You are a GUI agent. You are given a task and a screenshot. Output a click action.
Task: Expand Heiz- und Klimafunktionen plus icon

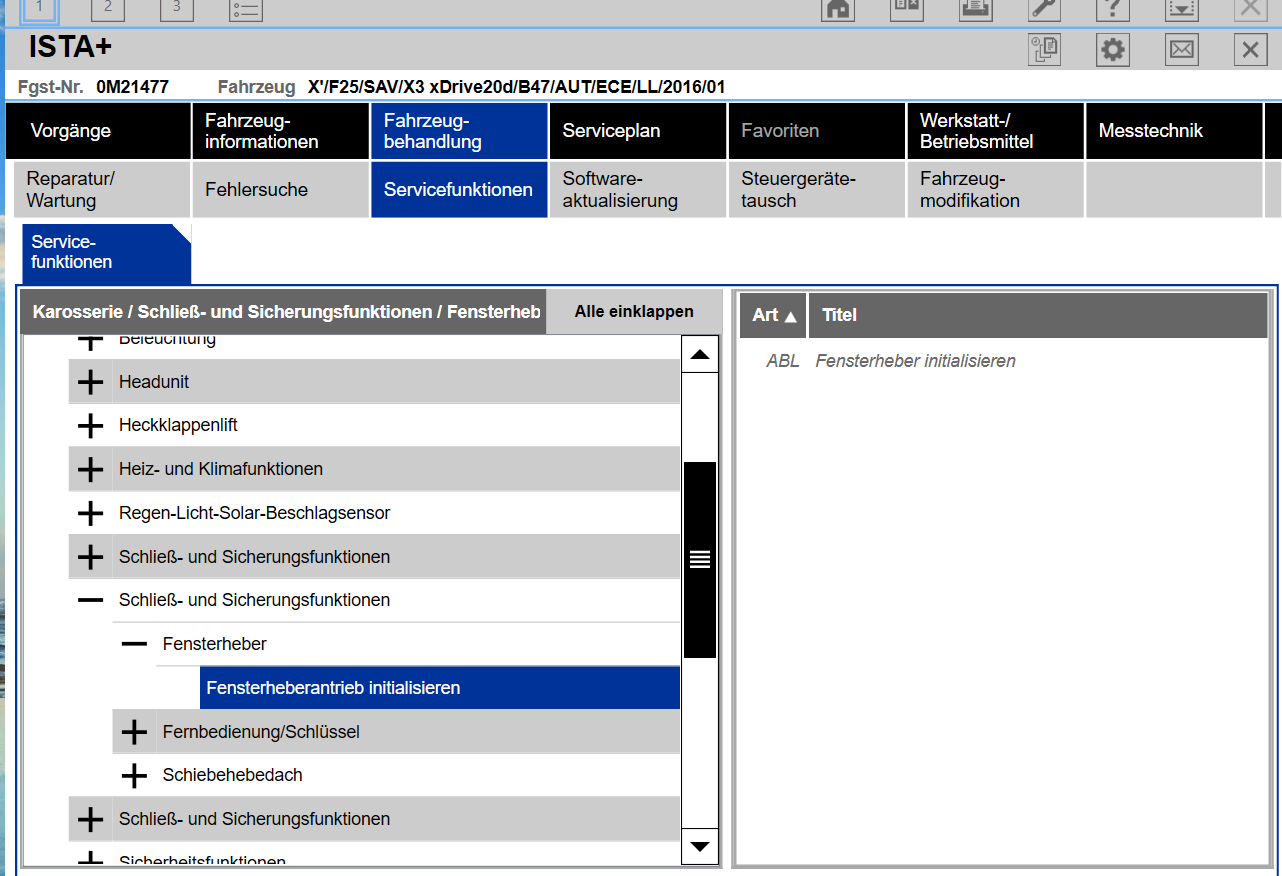click(90, 469)
